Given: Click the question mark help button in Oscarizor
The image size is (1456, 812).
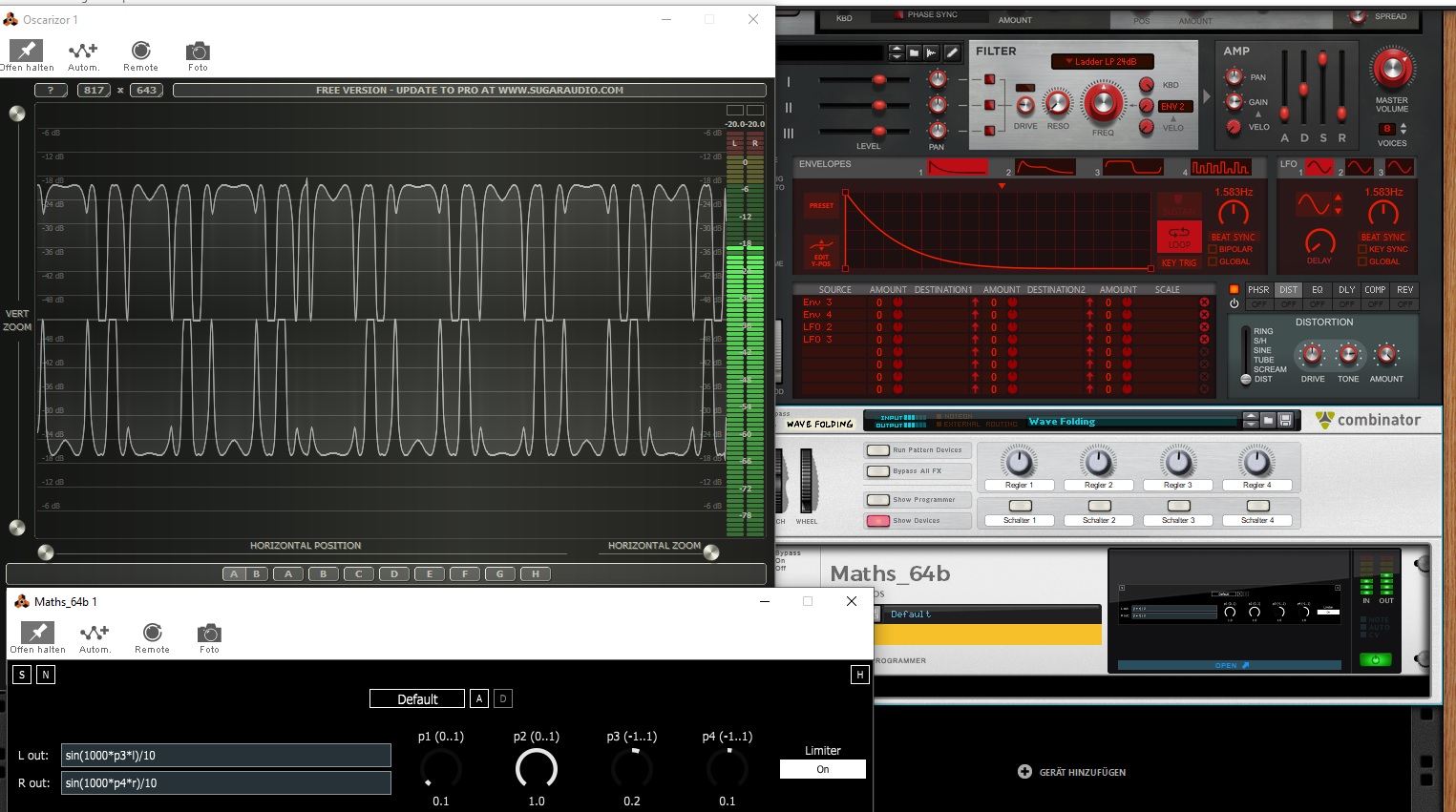Looking at the screenshot, I should coord(51,90).
